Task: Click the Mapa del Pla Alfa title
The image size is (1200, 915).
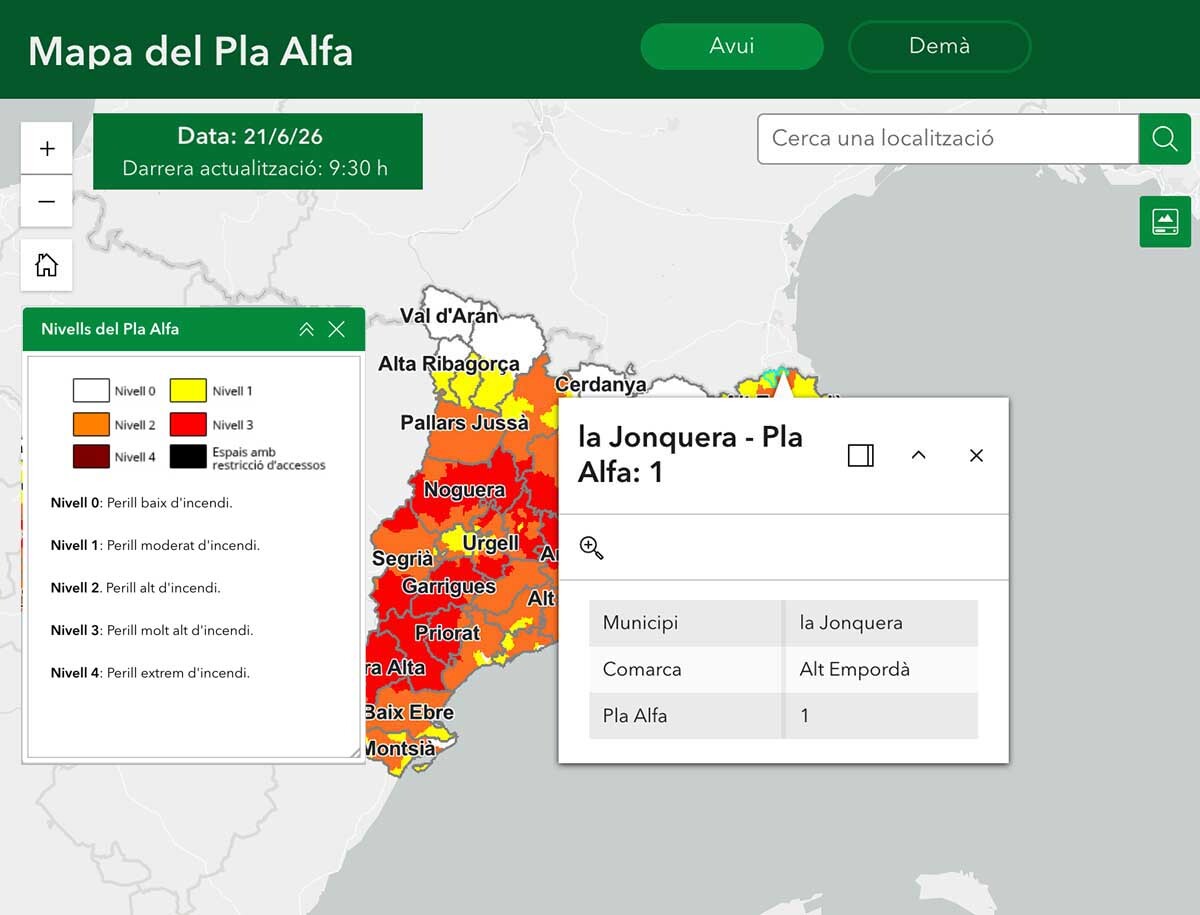Action: click(x=191, y=50)
